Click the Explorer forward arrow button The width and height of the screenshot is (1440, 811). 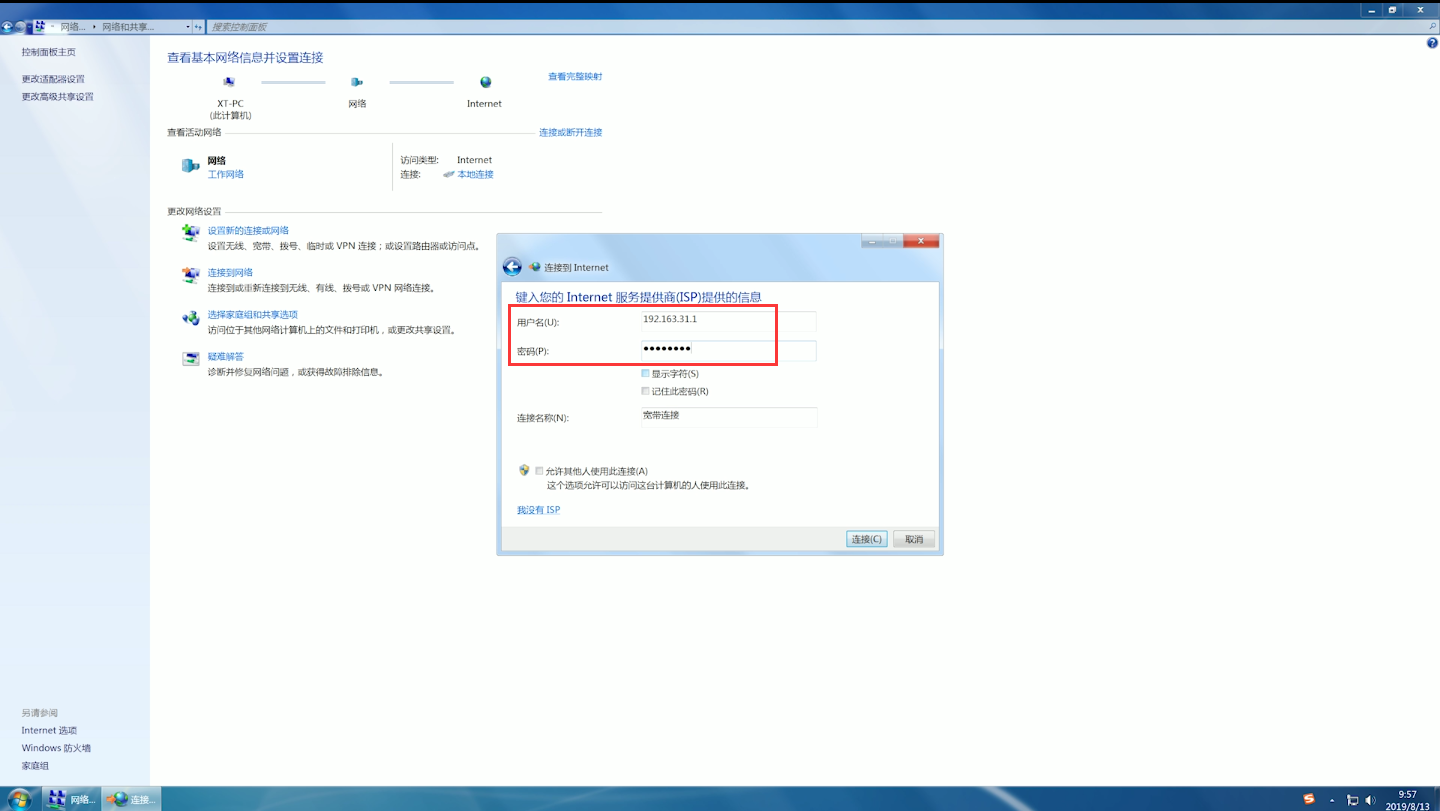click(x=20, y=27)
